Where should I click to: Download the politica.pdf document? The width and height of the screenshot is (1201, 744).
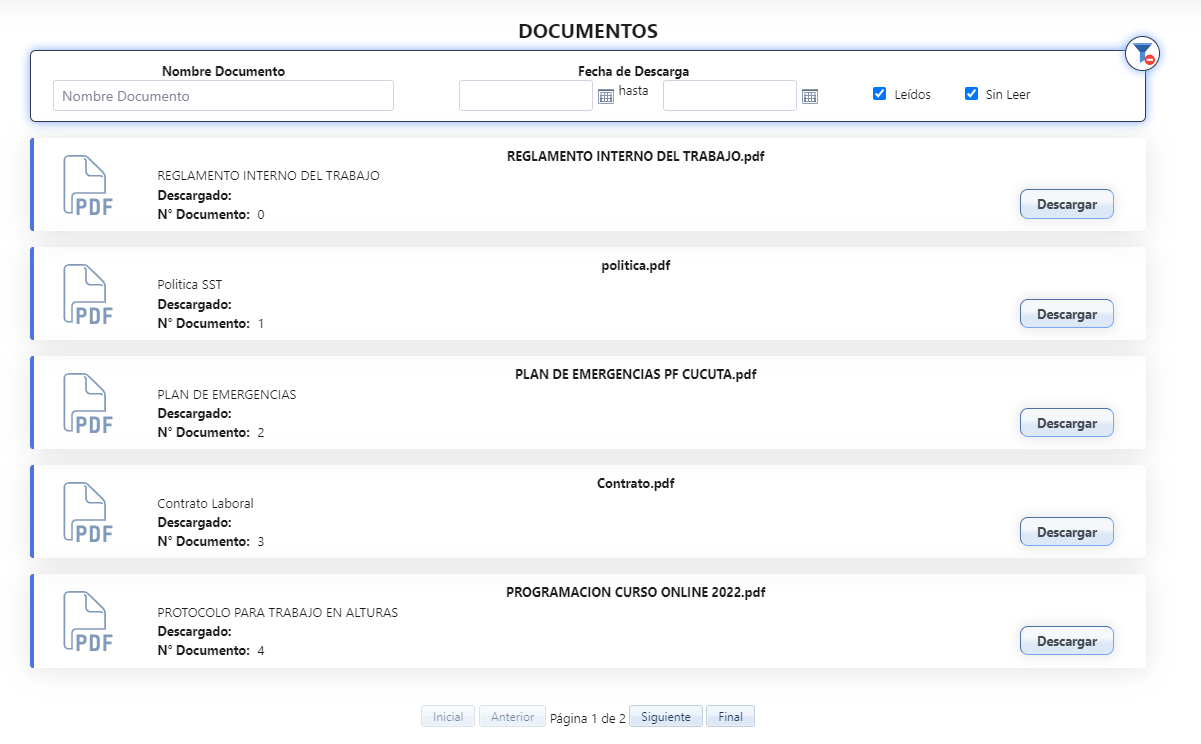[1066, 314]
